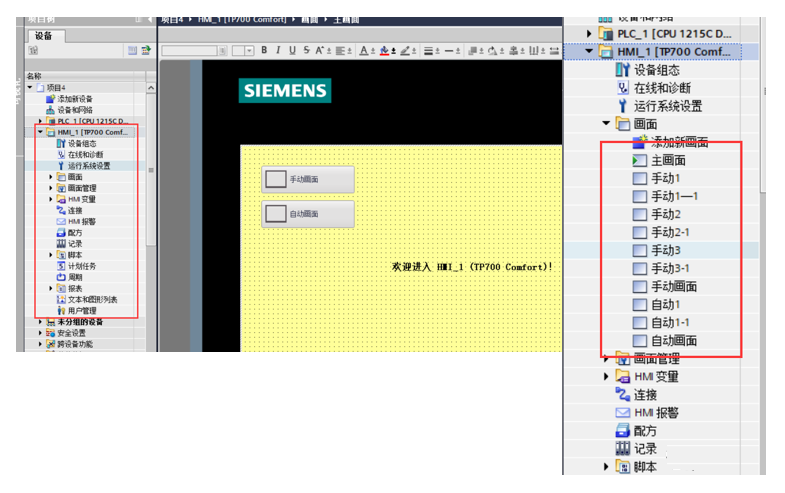The height and width of the screenshot is (493, 785).
Task: Select 手动1 screen in the tree
Action: 665,178
